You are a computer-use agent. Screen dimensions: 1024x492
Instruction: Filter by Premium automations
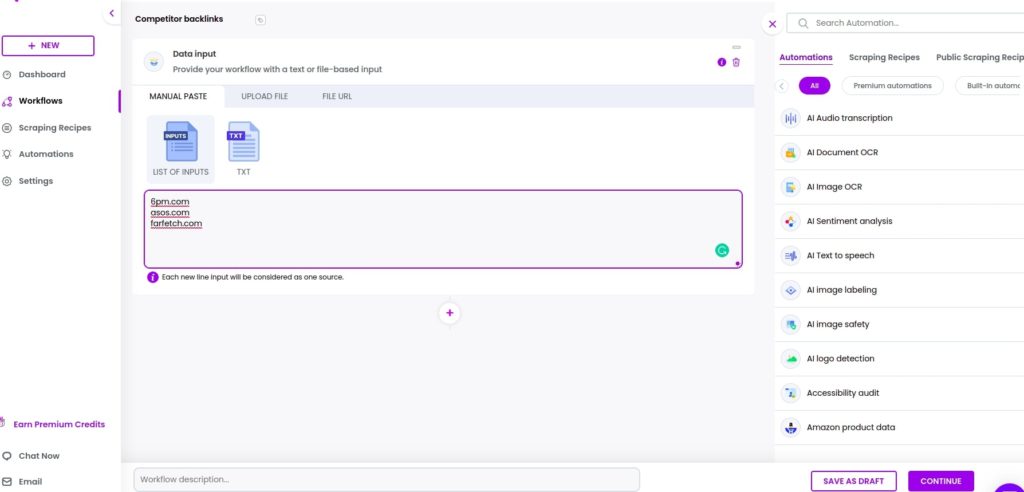click(892, 86)
